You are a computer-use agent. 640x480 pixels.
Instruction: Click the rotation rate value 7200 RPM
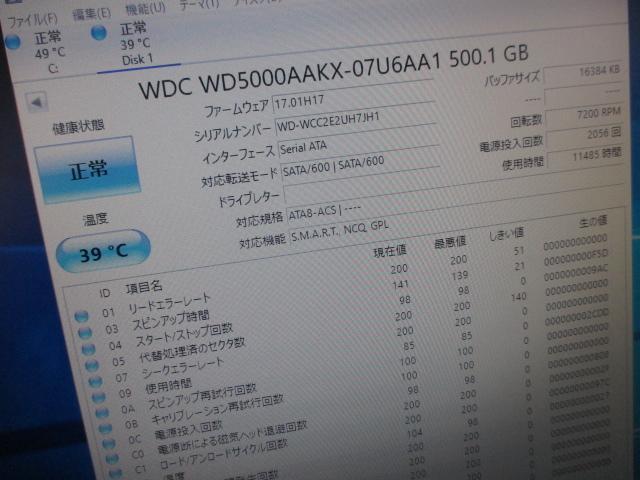pos(584,116)
